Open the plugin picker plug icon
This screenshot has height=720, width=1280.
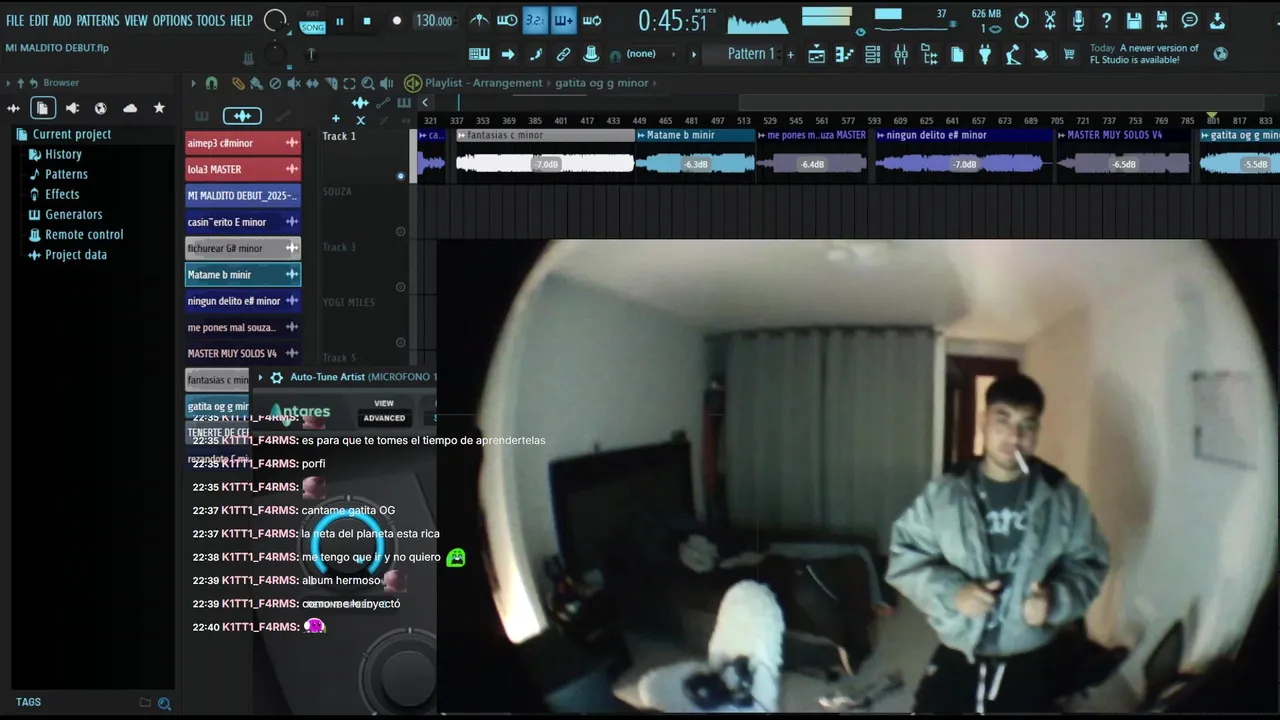(985, 55)
